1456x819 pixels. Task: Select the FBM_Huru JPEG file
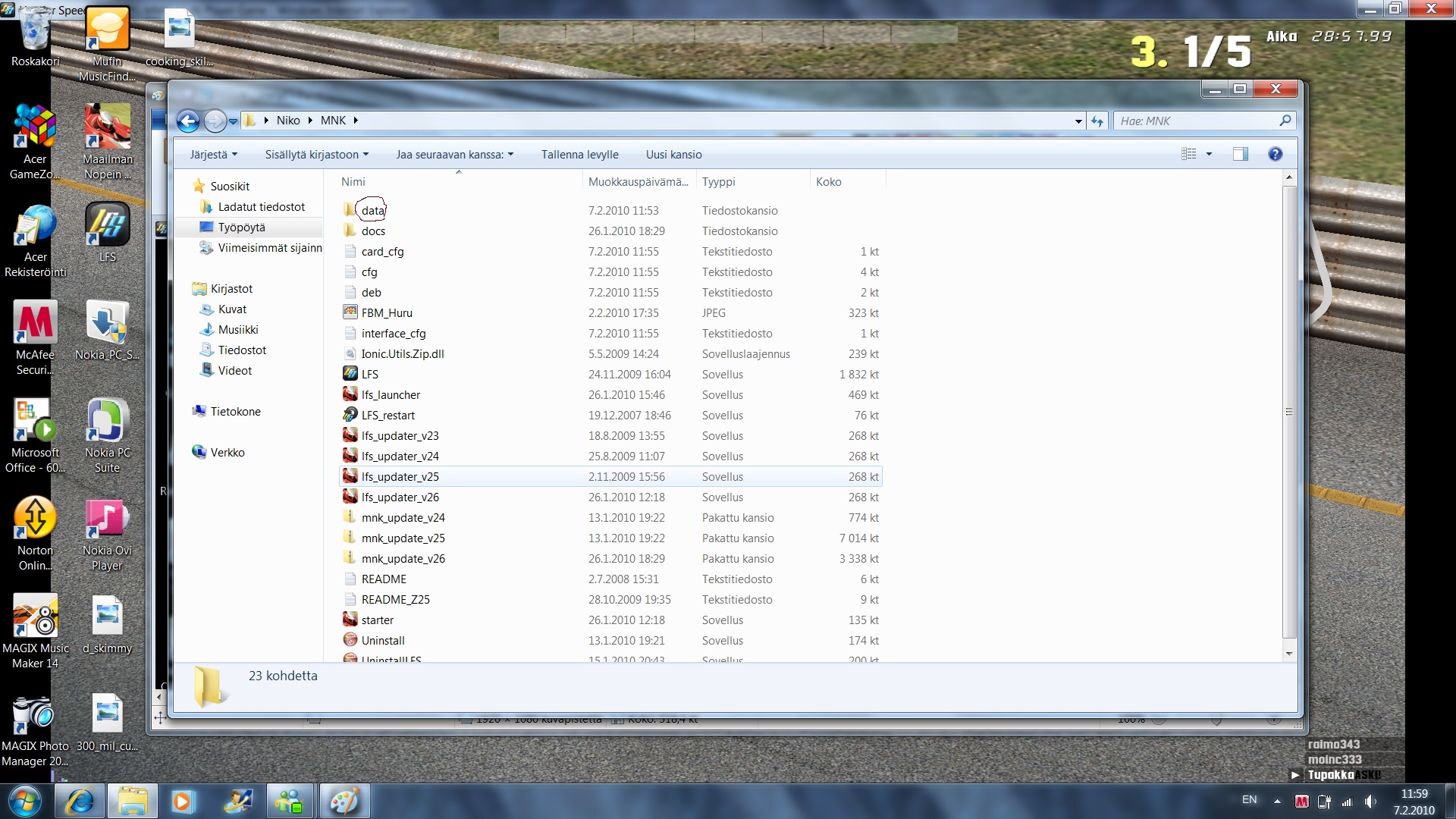point(387,312)
